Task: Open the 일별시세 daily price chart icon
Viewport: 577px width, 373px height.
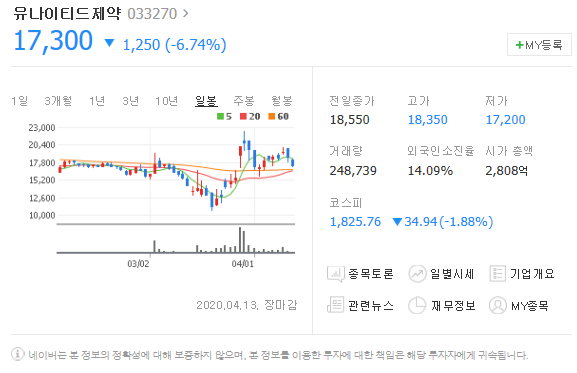Action: click(417, 274)
